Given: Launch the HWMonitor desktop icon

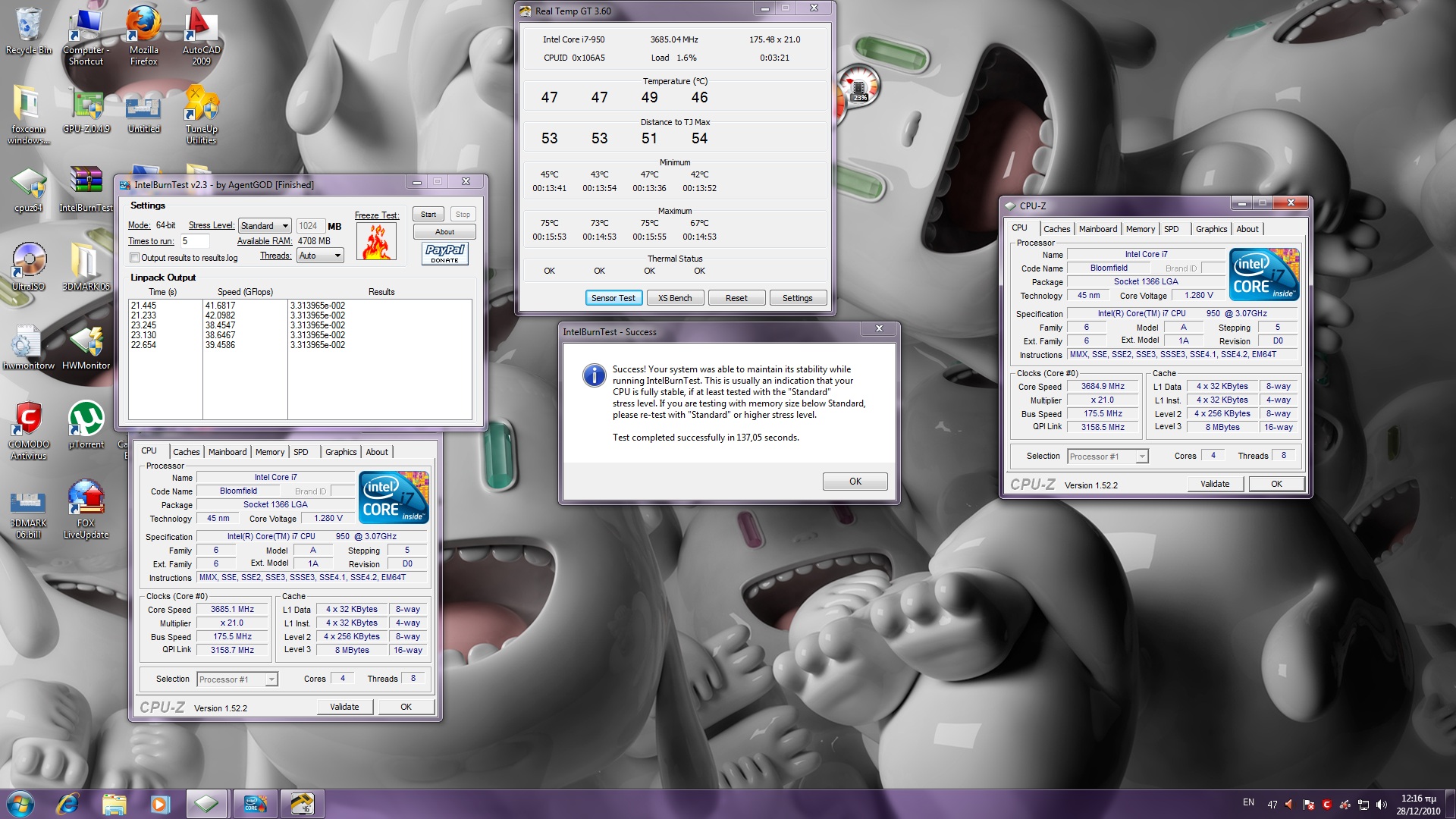Looking at the screenshot, I should [x=86, y=347].
